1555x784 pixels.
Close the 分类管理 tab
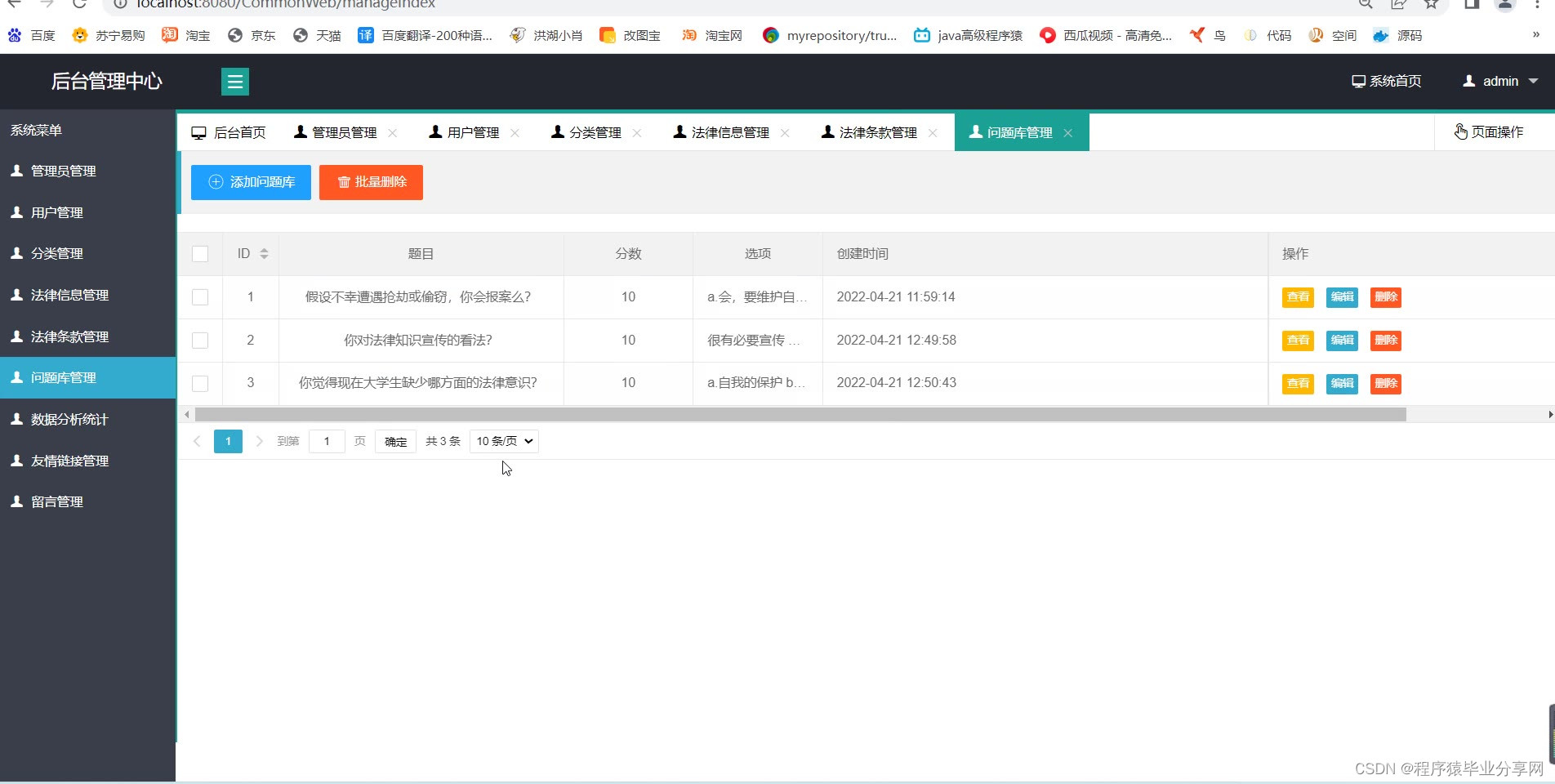coord(637,132)
